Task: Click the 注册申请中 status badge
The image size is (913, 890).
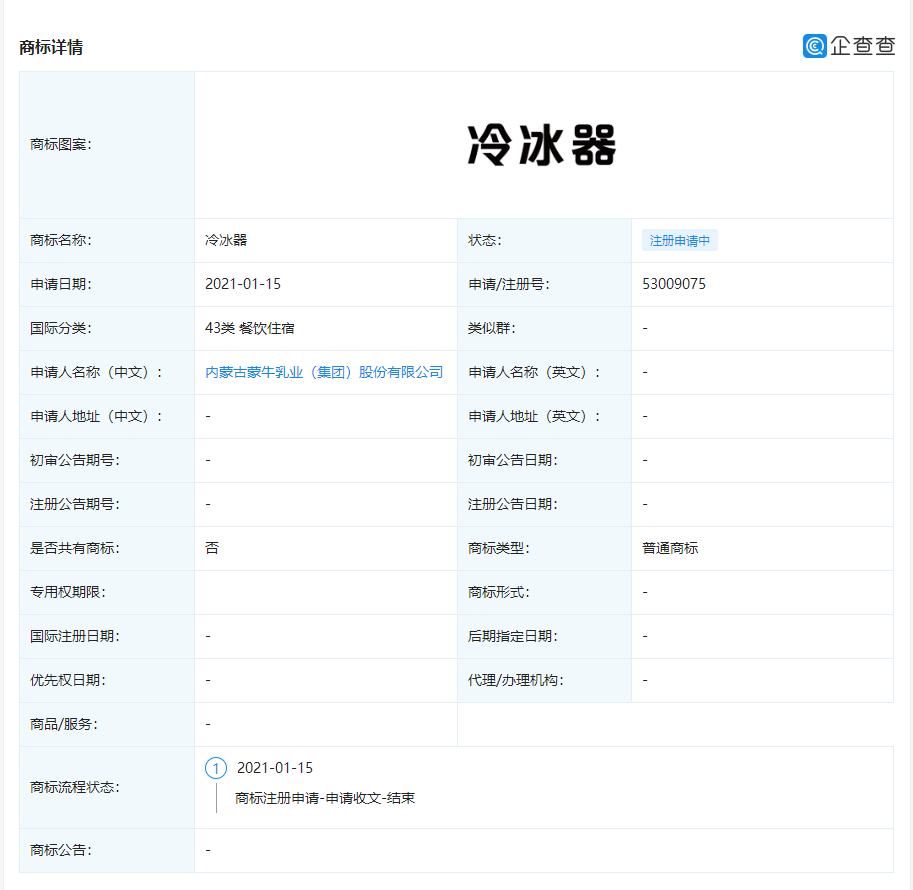Action: (x=680, y=241)
